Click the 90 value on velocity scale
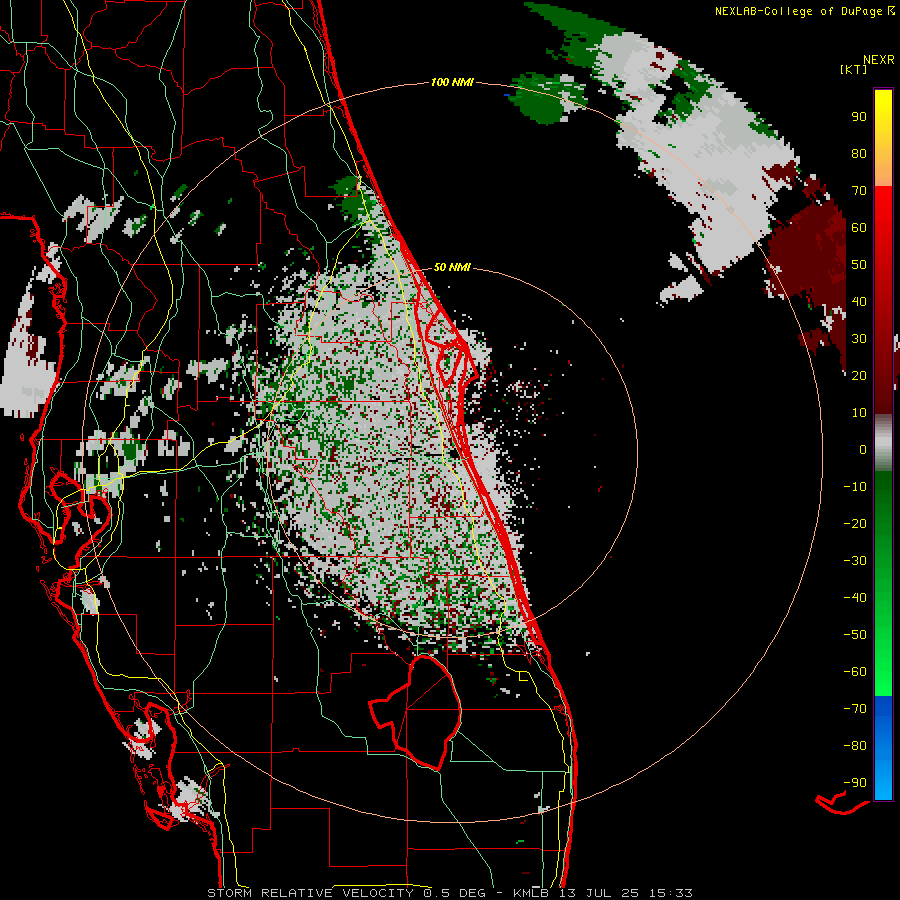900x900 pixels. point(859,117)
